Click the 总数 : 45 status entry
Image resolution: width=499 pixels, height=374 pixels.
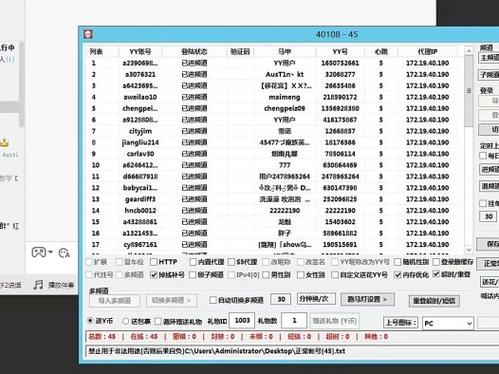[102, 336]
